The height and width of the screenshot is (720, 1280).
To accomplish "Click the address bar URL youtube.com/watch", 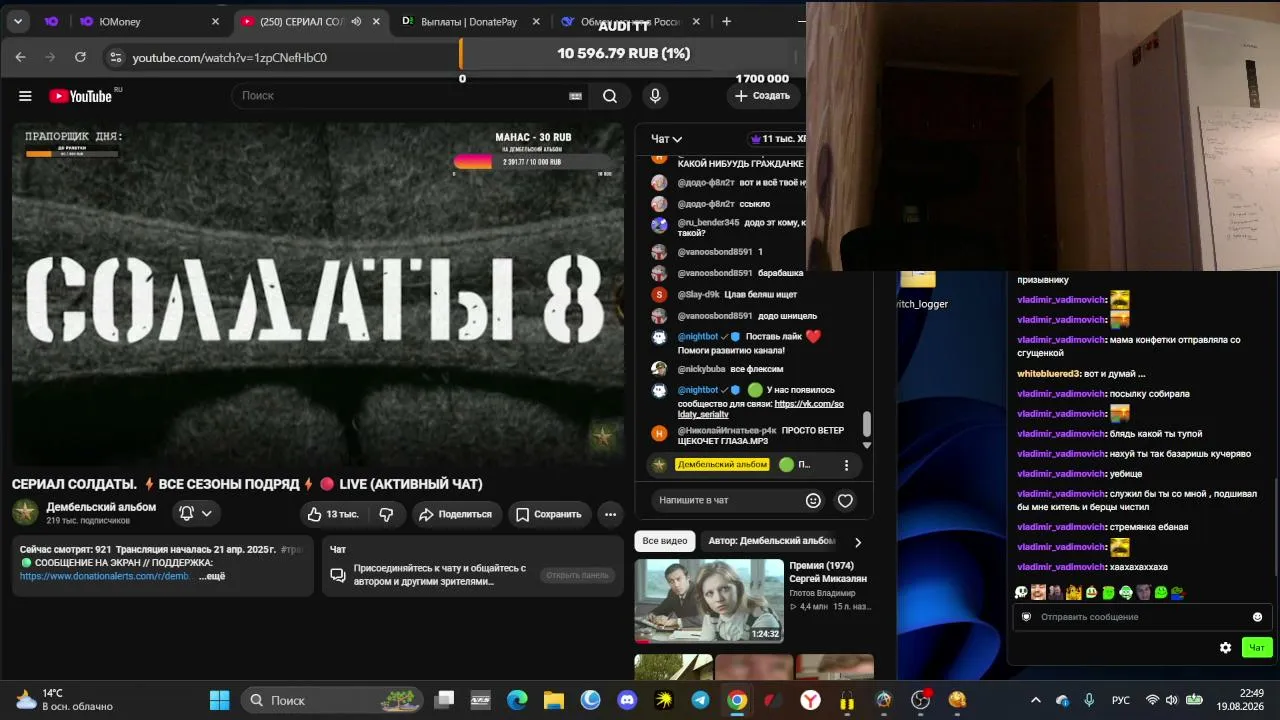I will tap(230, 58).
